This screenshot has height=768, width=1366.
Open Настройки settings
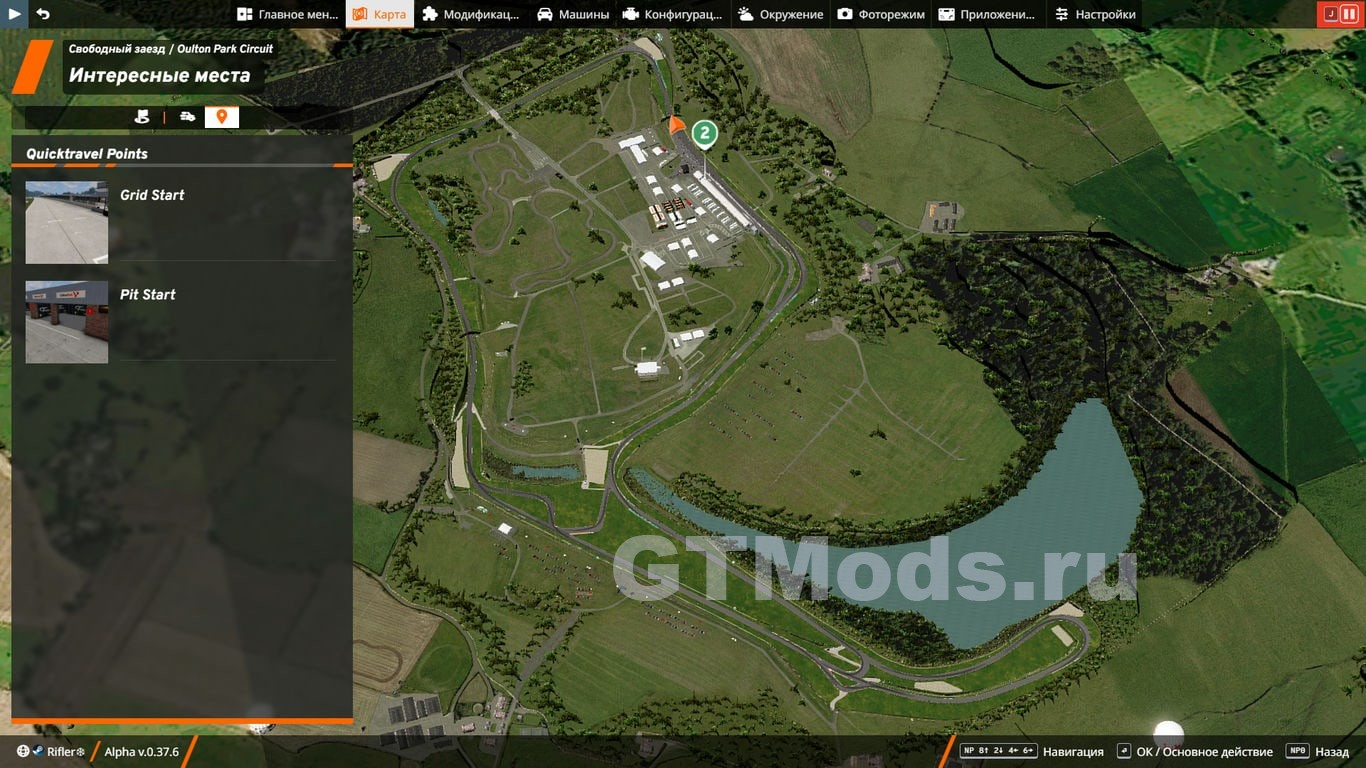click(x=1095, y=14)
